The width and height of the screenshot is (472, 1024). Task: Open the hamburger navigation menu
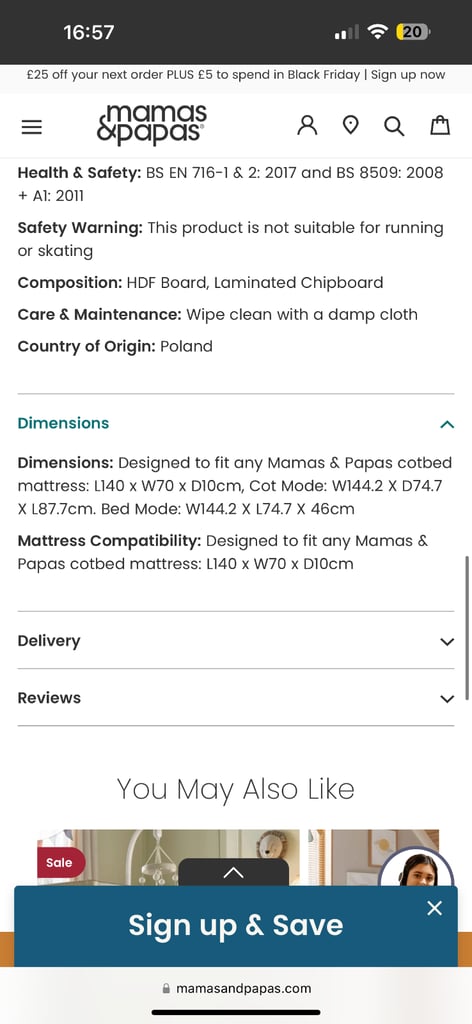pyautogui.click(x=31, y=126)
